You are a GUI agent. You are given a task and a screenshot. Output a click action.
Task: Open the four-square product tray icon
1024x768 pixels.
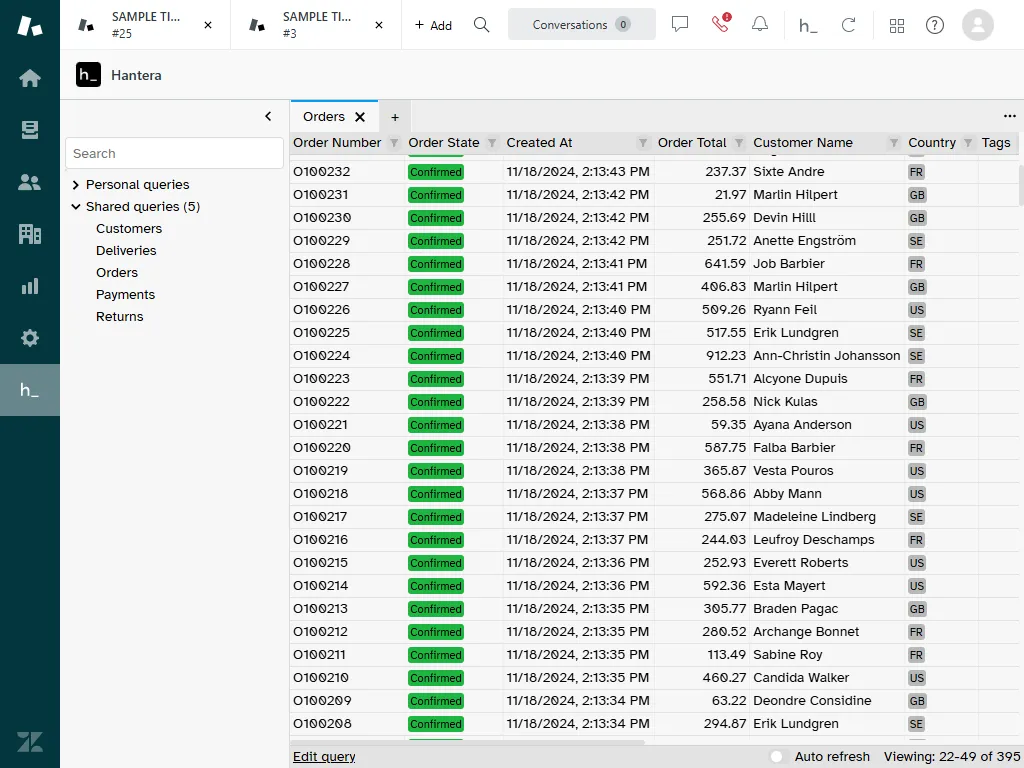point(897,25)
